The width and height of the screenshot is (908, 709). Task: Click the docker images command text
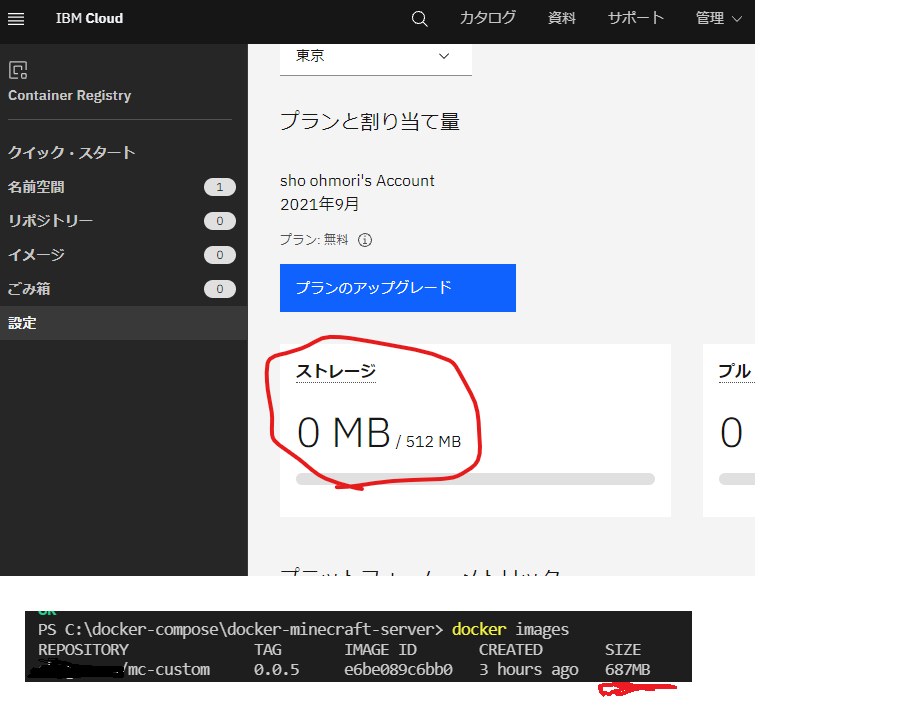coord(510,630)
